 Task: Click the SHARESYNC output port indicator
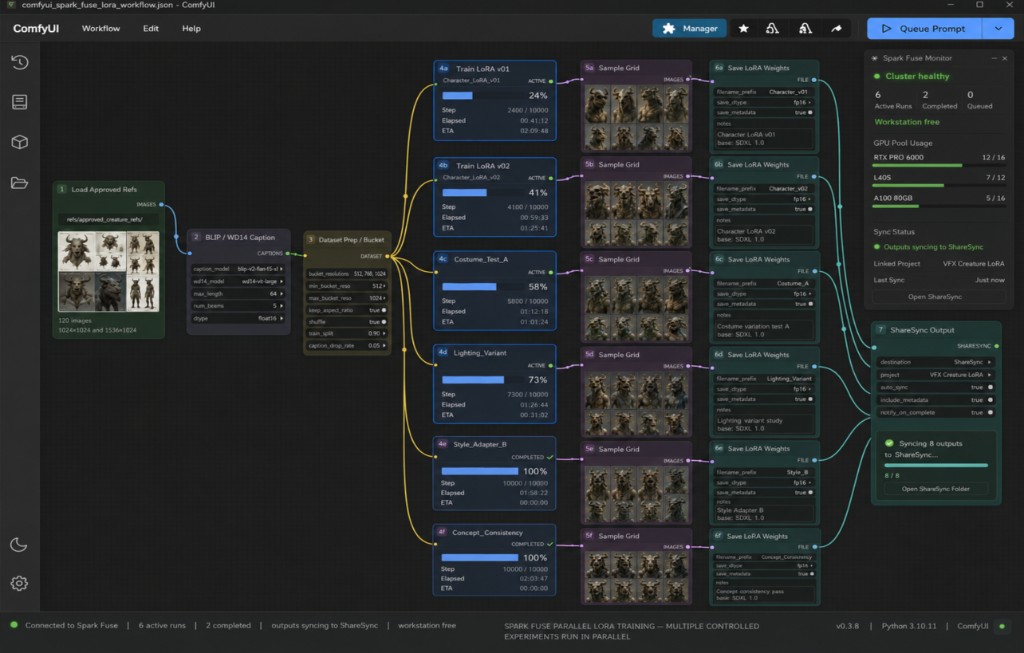pos(997,346)
